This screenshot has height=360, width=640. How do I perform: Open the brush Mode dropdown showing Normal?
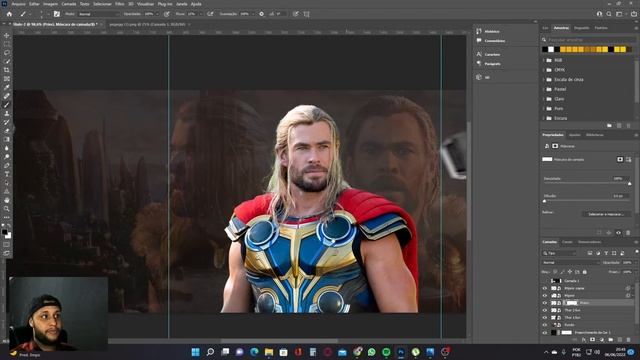tap(99, 14)
